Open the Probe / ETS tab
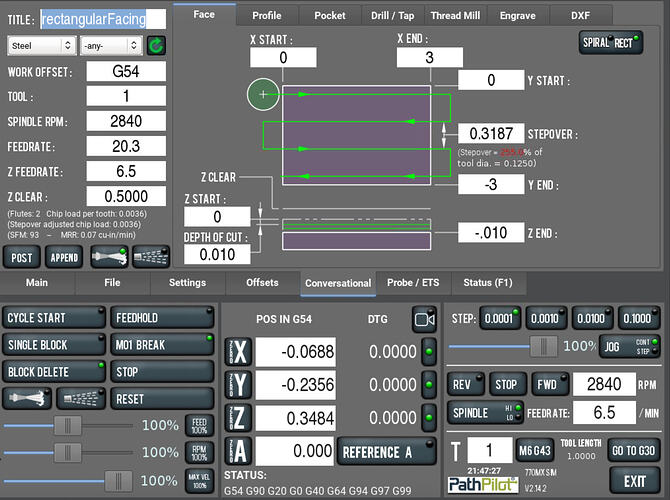This screenshot has width=670, height=500. pyautogui.click(x=413, y=282)
